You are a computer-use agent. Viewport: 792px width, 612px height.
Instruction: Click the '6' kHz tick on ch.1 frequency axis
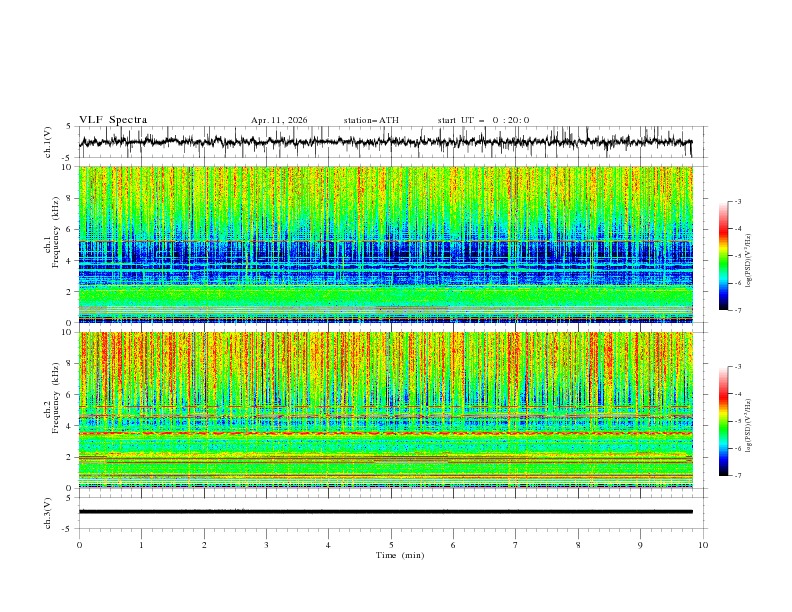click(x=70, y=229)
